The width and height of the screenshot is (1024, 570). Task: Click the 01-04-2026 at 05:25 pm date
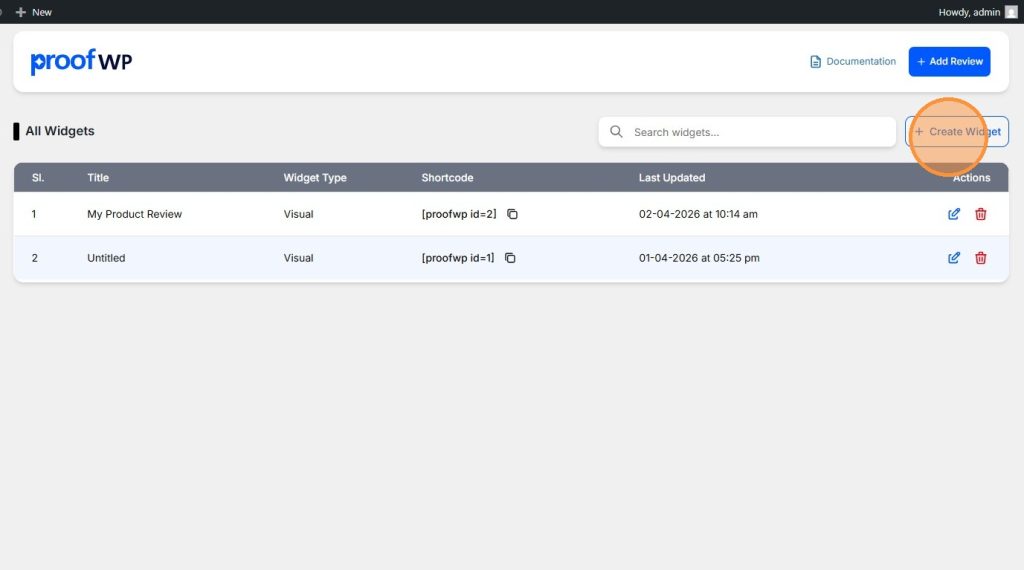(x=699, y=258)
